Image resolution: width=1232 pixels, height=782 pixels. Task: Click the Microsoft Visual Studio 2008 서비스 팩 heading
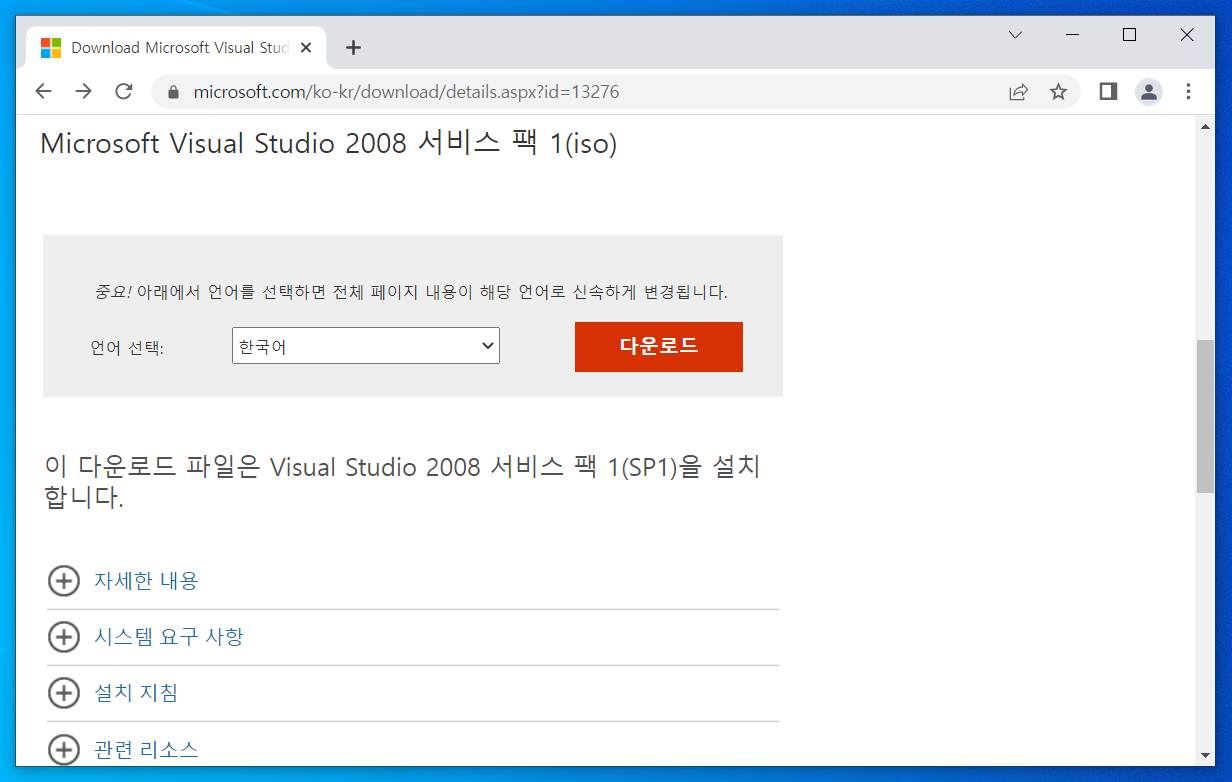coord(329,144)
